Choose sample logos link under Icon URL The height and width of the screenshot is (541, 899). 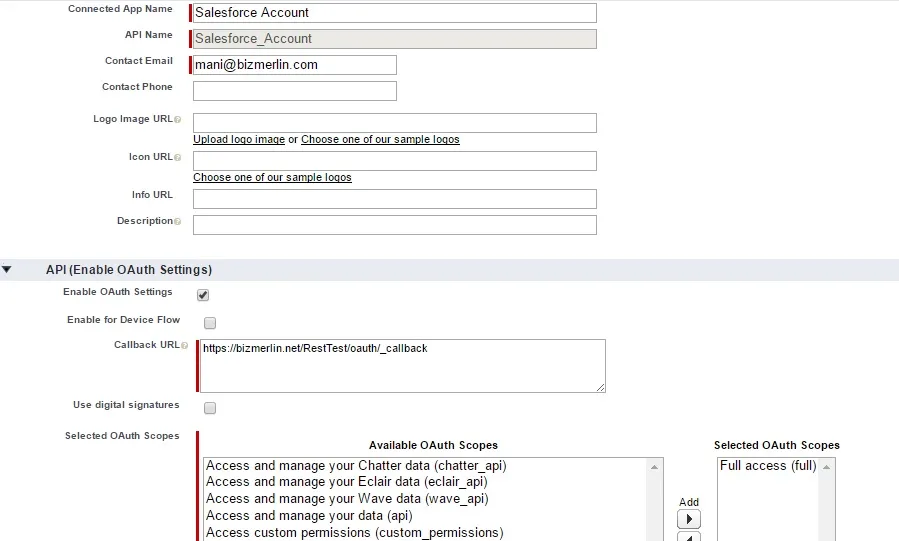(x=272, y=177)
